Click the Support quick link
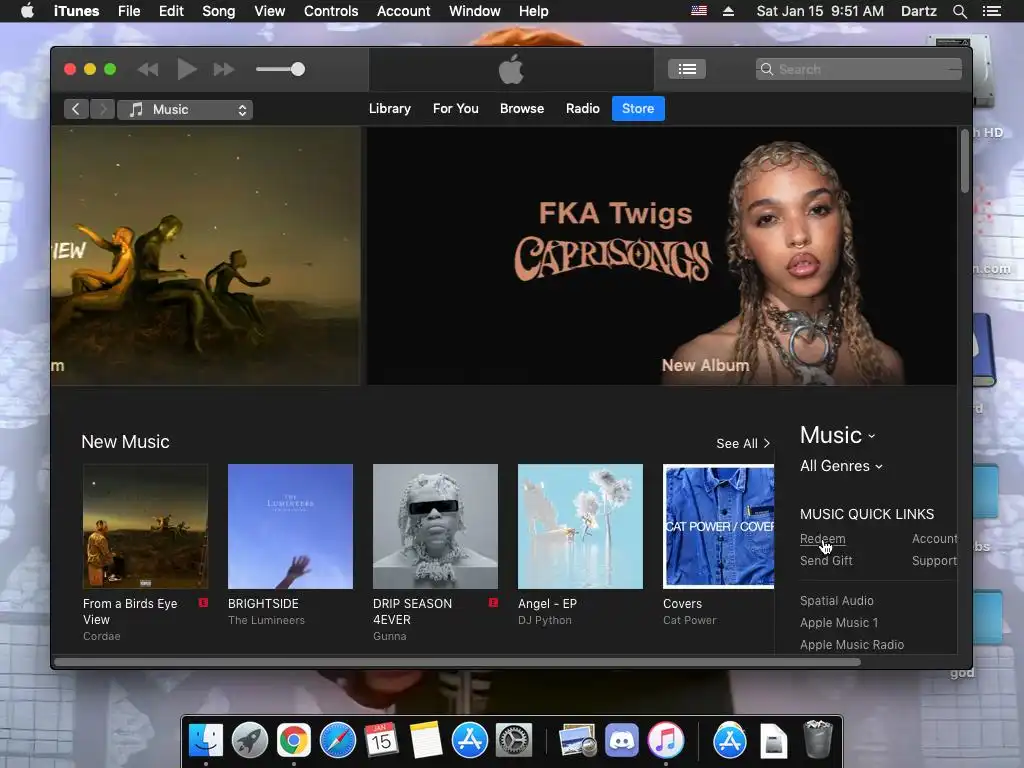Viewport: 1024px width, 768px height. pyautogui.click(x=935, y=560)
